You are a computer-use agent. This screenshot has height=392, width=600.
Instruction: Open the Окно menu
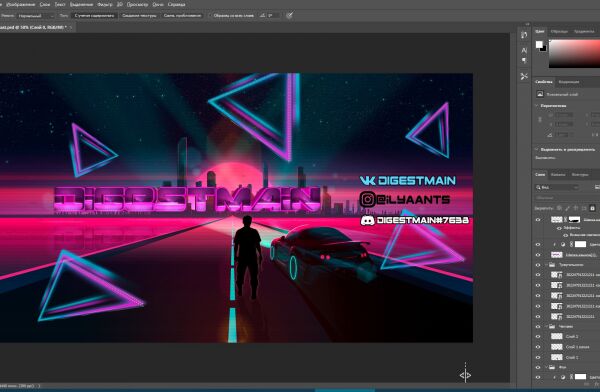point(158,5)
